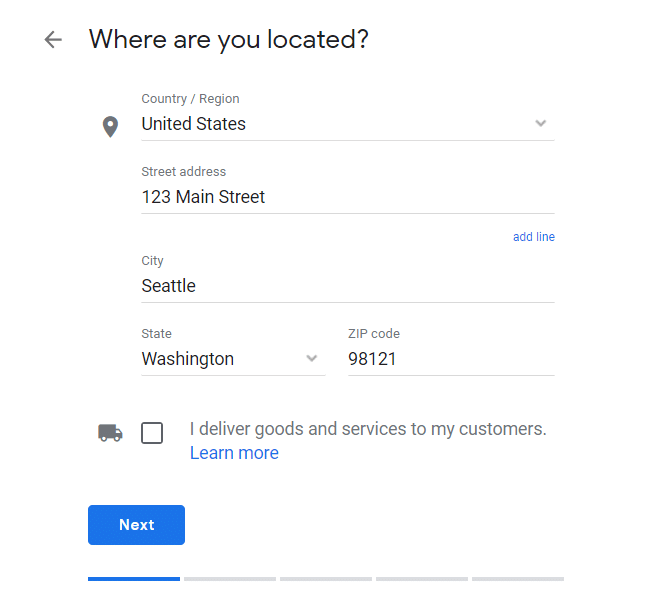
Task: Click into the City field containing Seattle
Action: coord(347,286)
